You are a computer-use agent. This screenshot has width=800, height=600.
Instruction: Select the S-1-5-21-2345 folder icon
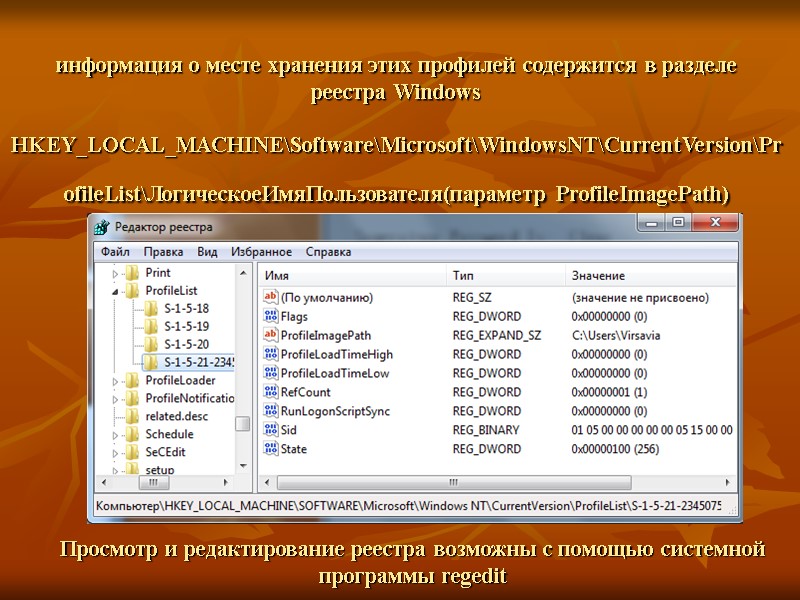tap(151, 362)
